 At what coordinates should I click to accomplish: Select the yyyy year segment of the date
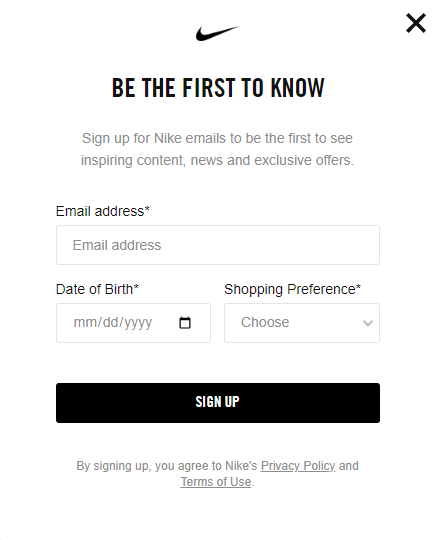(x=138, y=323)
